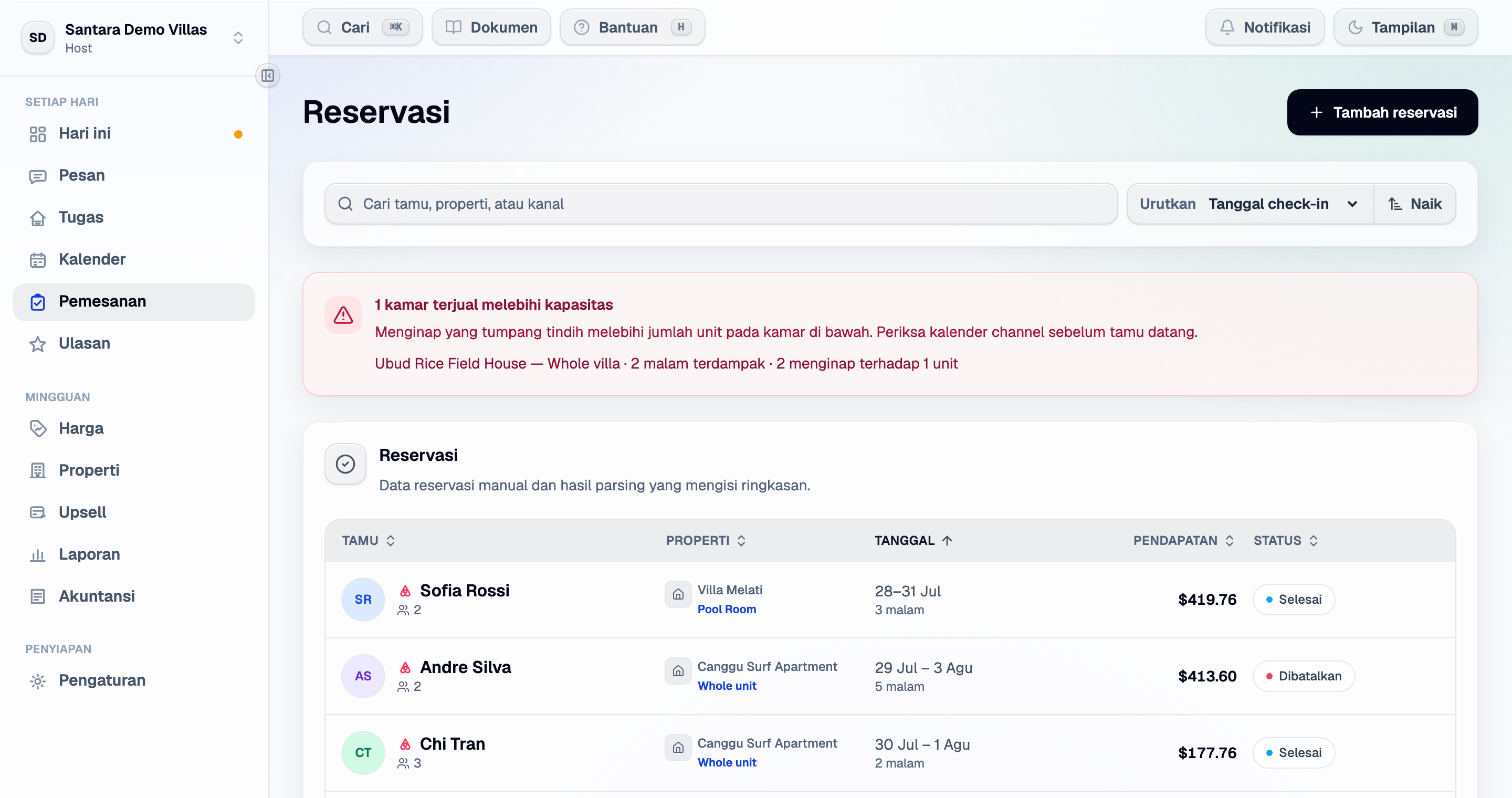Collapse the sidebar panel icon
The image size is (1512, 798).
268,76
